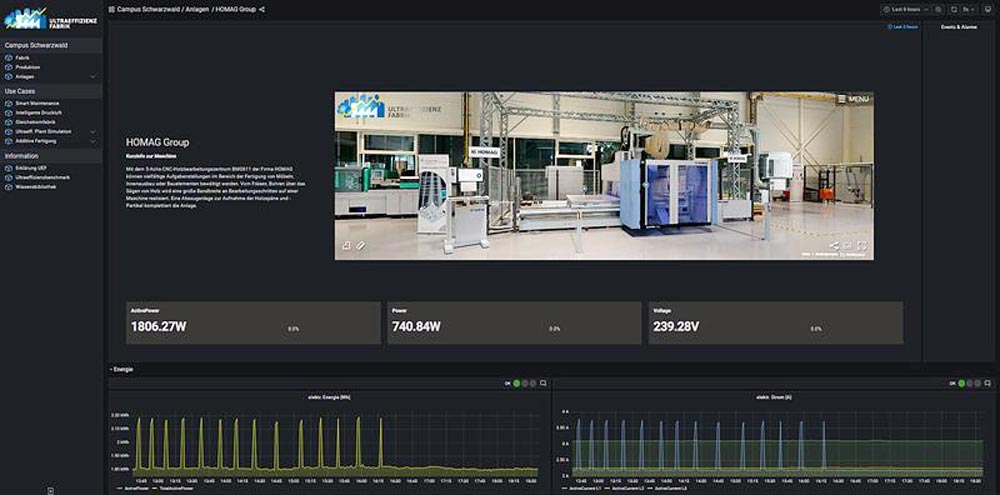This screenshot has width=1000, height=495.
Task: Click the Anlagen breadcrumb link
Action: (x=195, y=9)
